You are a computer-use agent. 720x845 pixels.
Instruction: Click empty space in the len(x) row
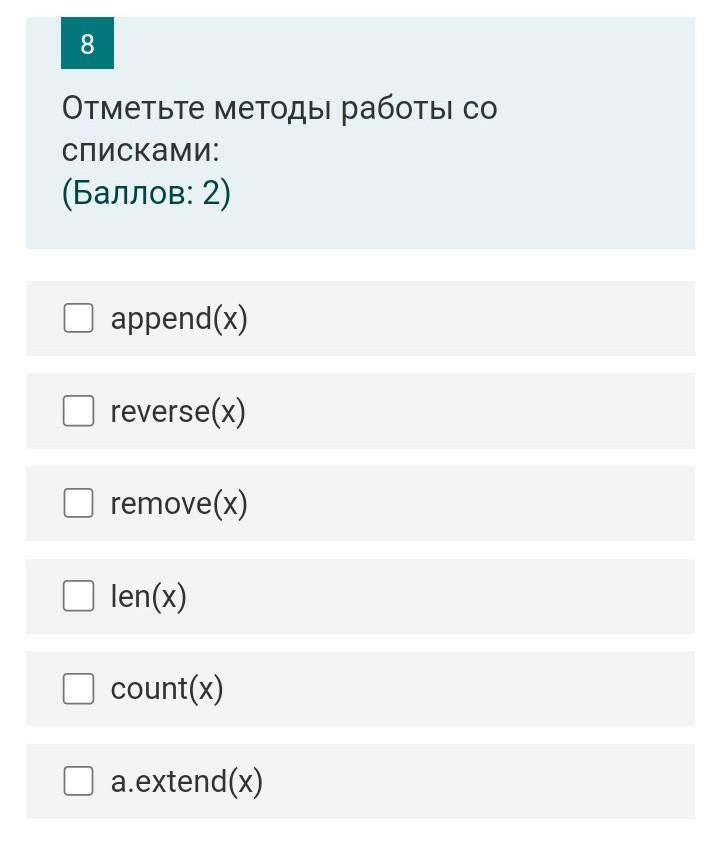point(442,597)
